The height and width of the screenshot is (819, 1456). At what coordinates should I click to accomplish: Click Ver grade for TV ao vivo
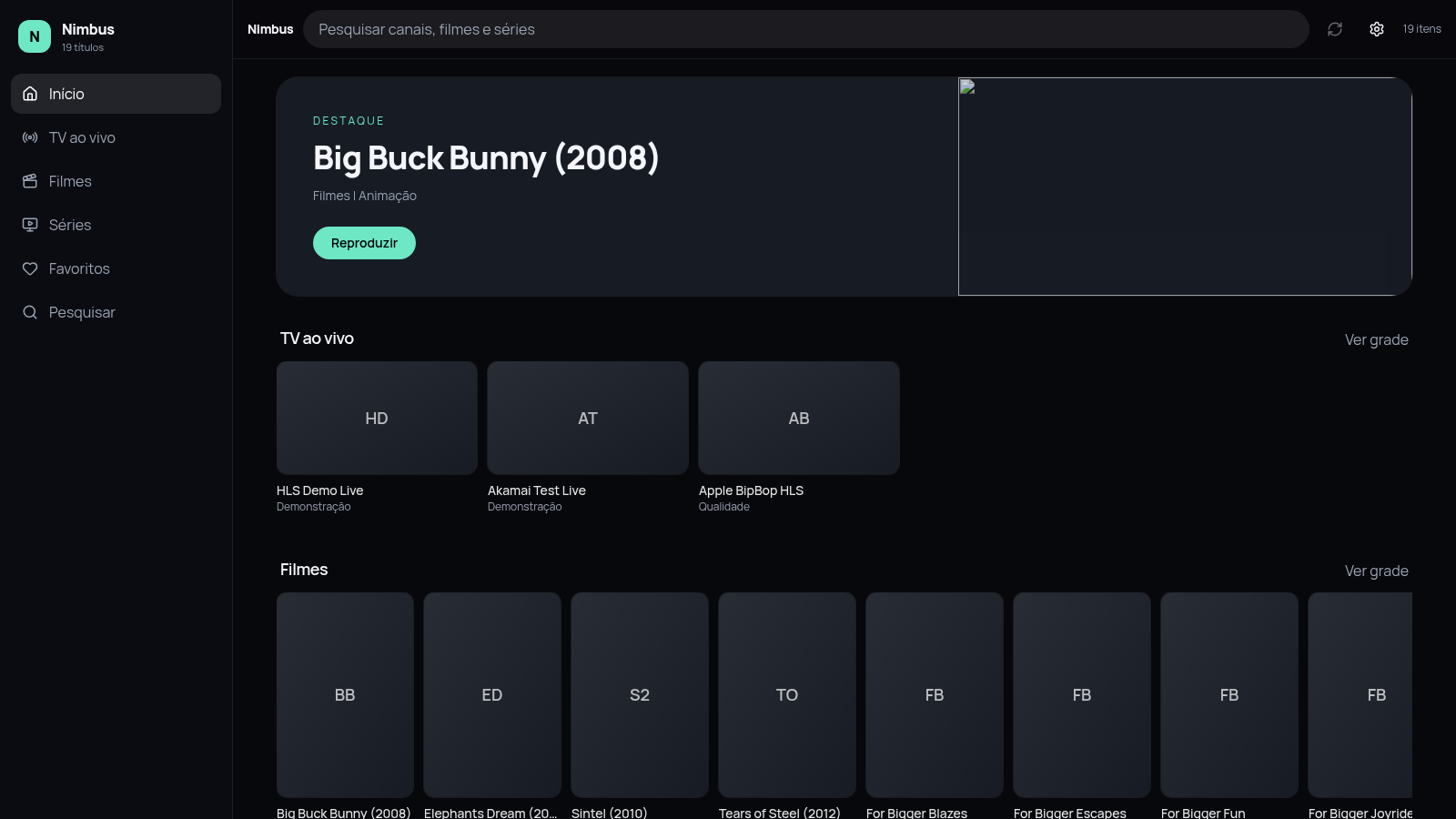click(x=1376, y=339)
